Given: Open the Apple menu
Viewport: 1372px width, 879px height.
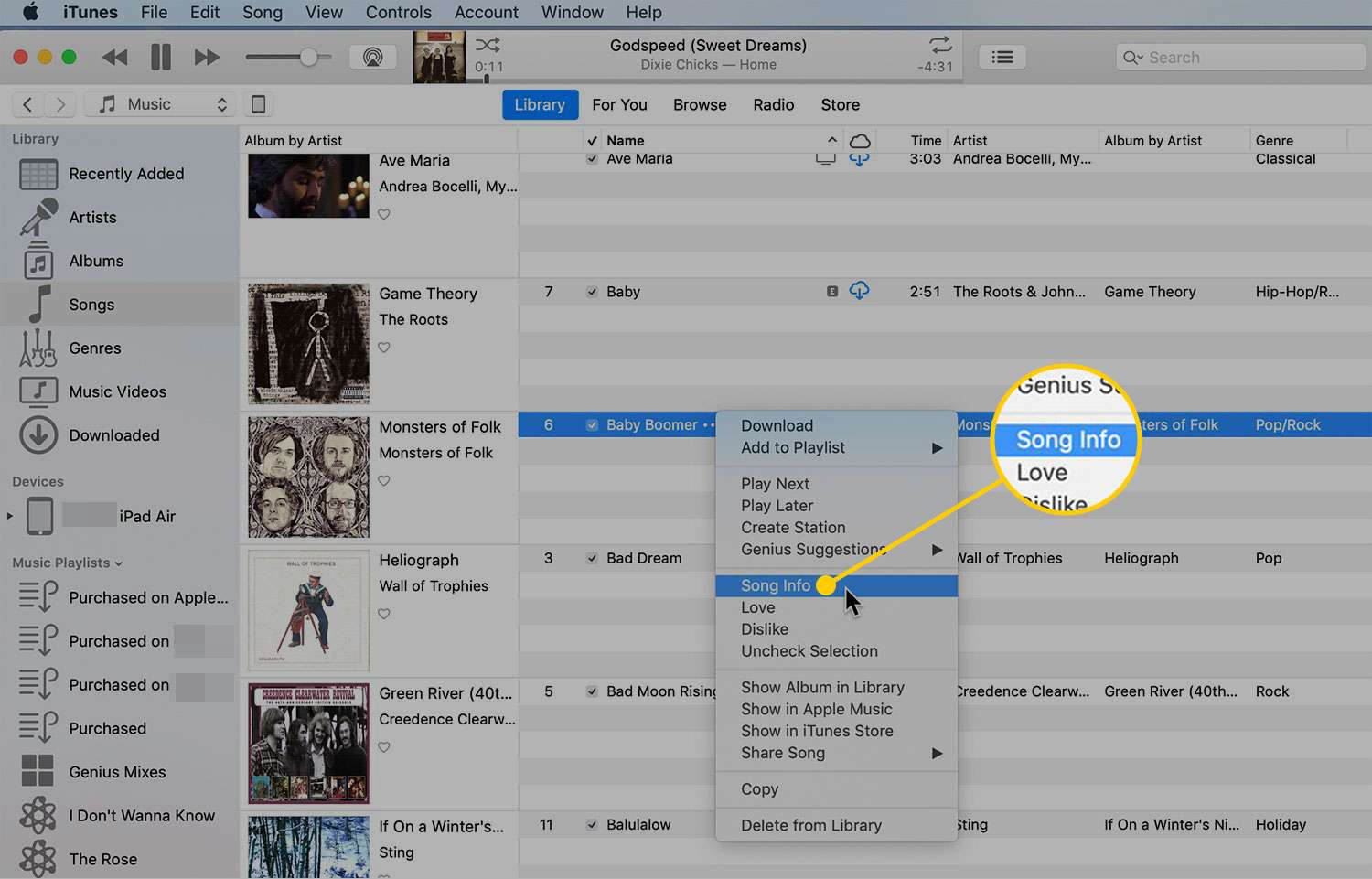Looking at the screenshot, I should pyautogui.click(x=30, y=12).
